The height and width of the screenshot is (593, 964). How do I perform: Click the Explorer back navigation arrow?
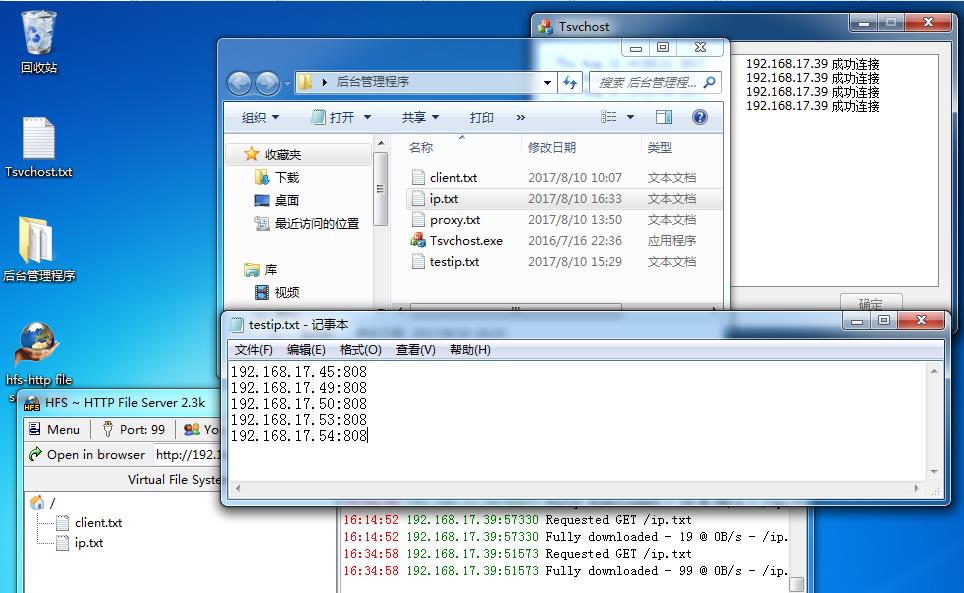[239, 82]
